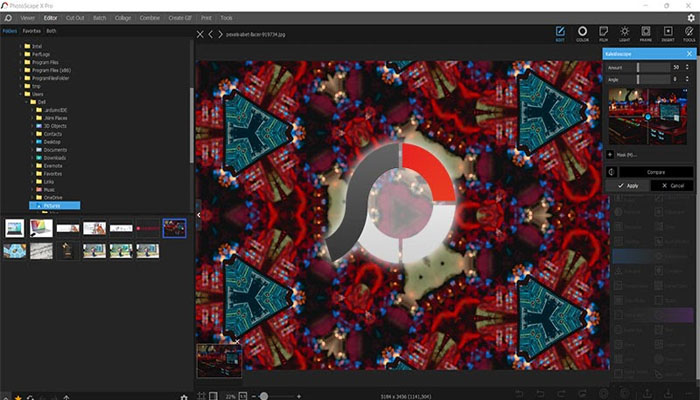This screenshot has width=700, height=400.
Task: Go to the previous image arrow
Action: click(x=211, y=34)
